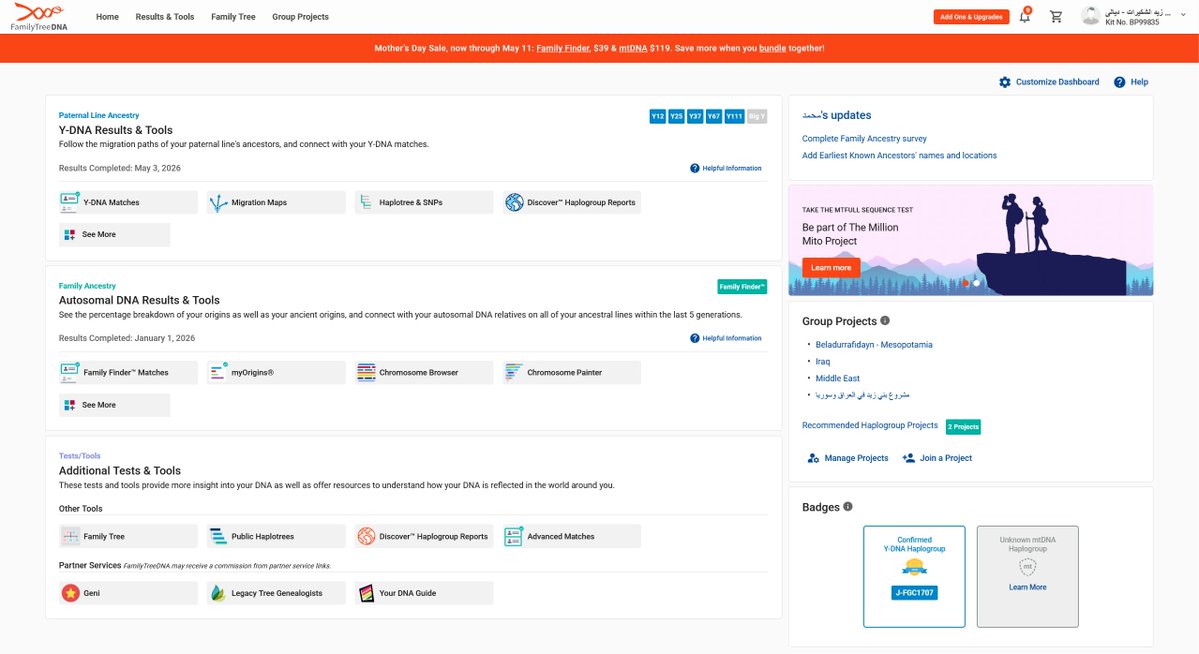Viewport: 1199px width, 654px height.
Task: Click the Family Finder badge
Action: coord(742,287)
